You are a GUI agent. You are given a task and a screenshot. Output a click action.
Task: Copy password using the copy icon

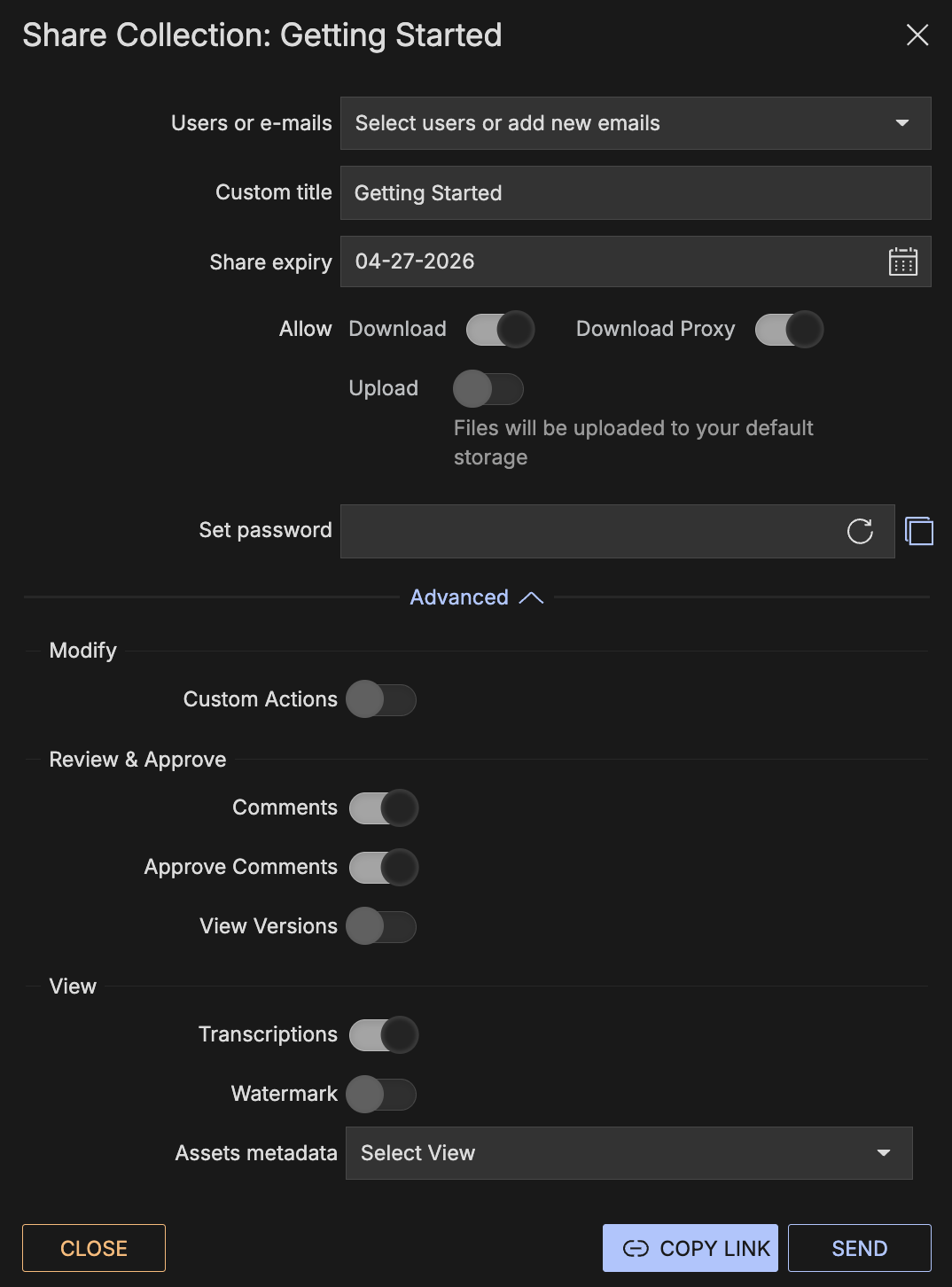pos(919,531)
